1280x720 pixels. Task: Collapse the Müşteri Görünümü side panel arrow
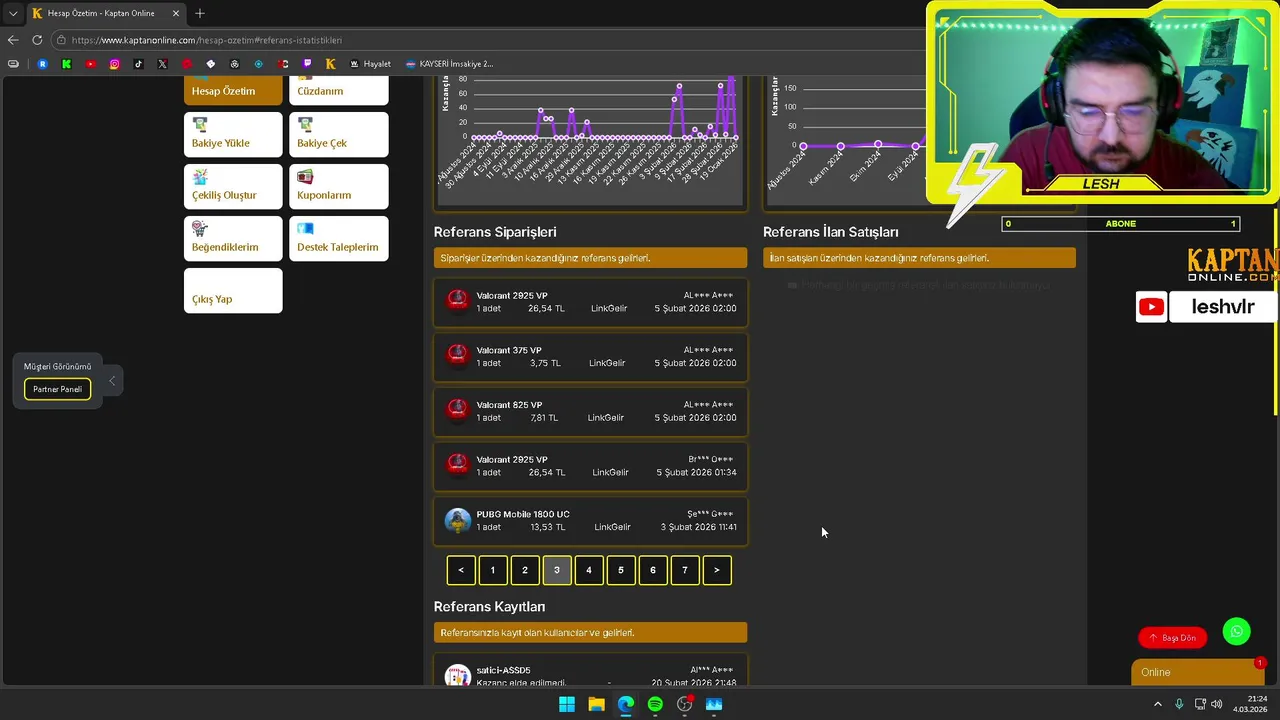(x=112, y=380)
